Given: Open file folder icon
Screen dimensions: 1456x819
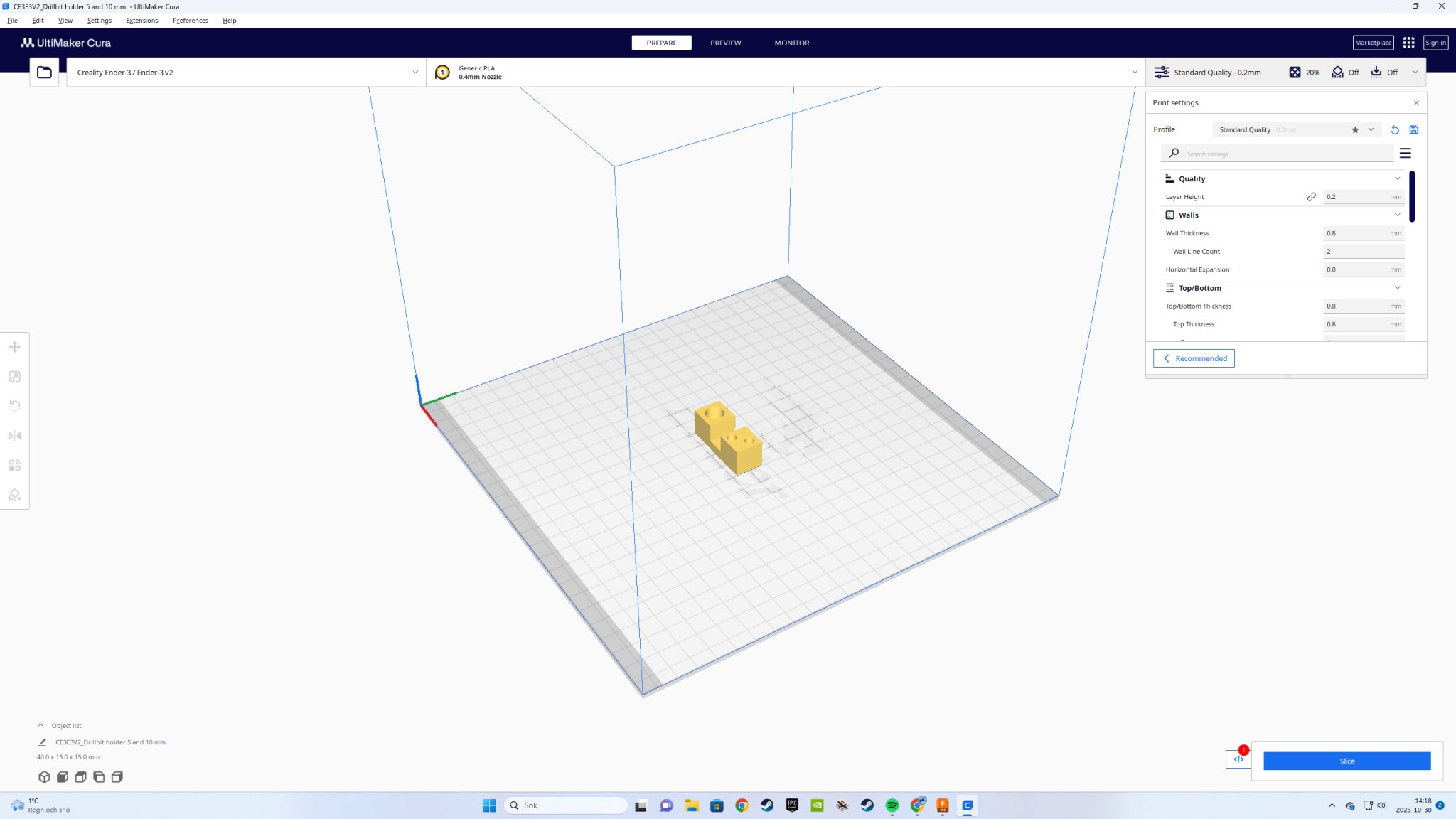Looking at the screenshot, I should pyautogui.click(x=44, y=72).
